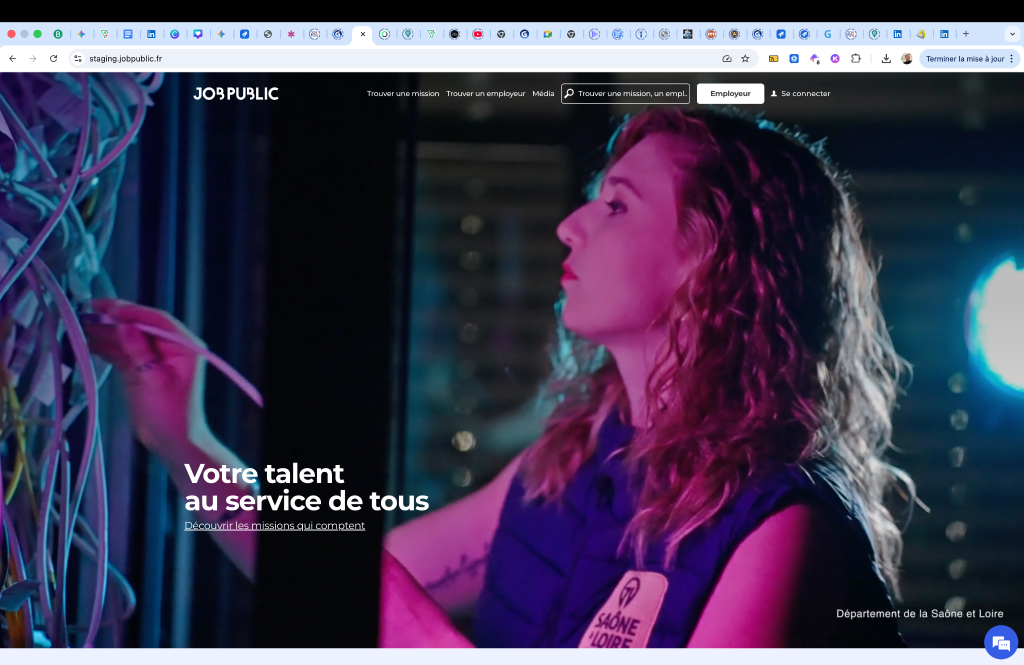Click the Employeur button
Screen dimensions: 1024x665
click(x=730, y=93)
